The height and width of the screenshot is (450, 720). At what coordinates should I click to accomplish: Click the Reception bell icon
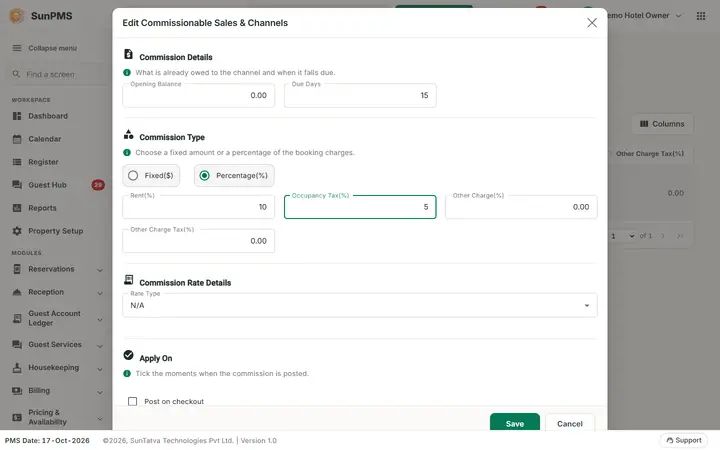(17, 292)
